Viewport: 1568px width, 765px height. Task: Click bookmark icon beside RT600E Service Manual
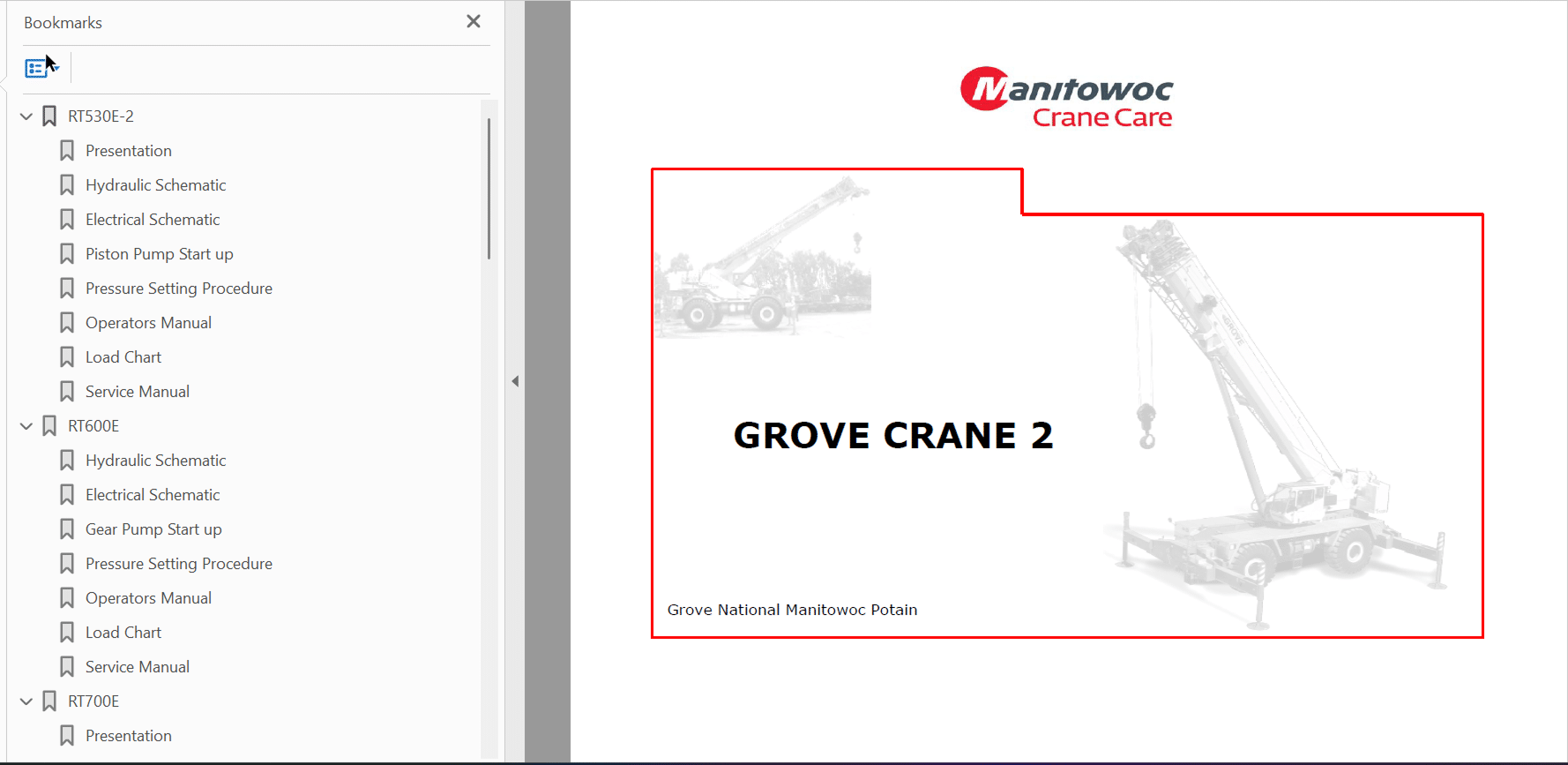(x=67, y=667)
